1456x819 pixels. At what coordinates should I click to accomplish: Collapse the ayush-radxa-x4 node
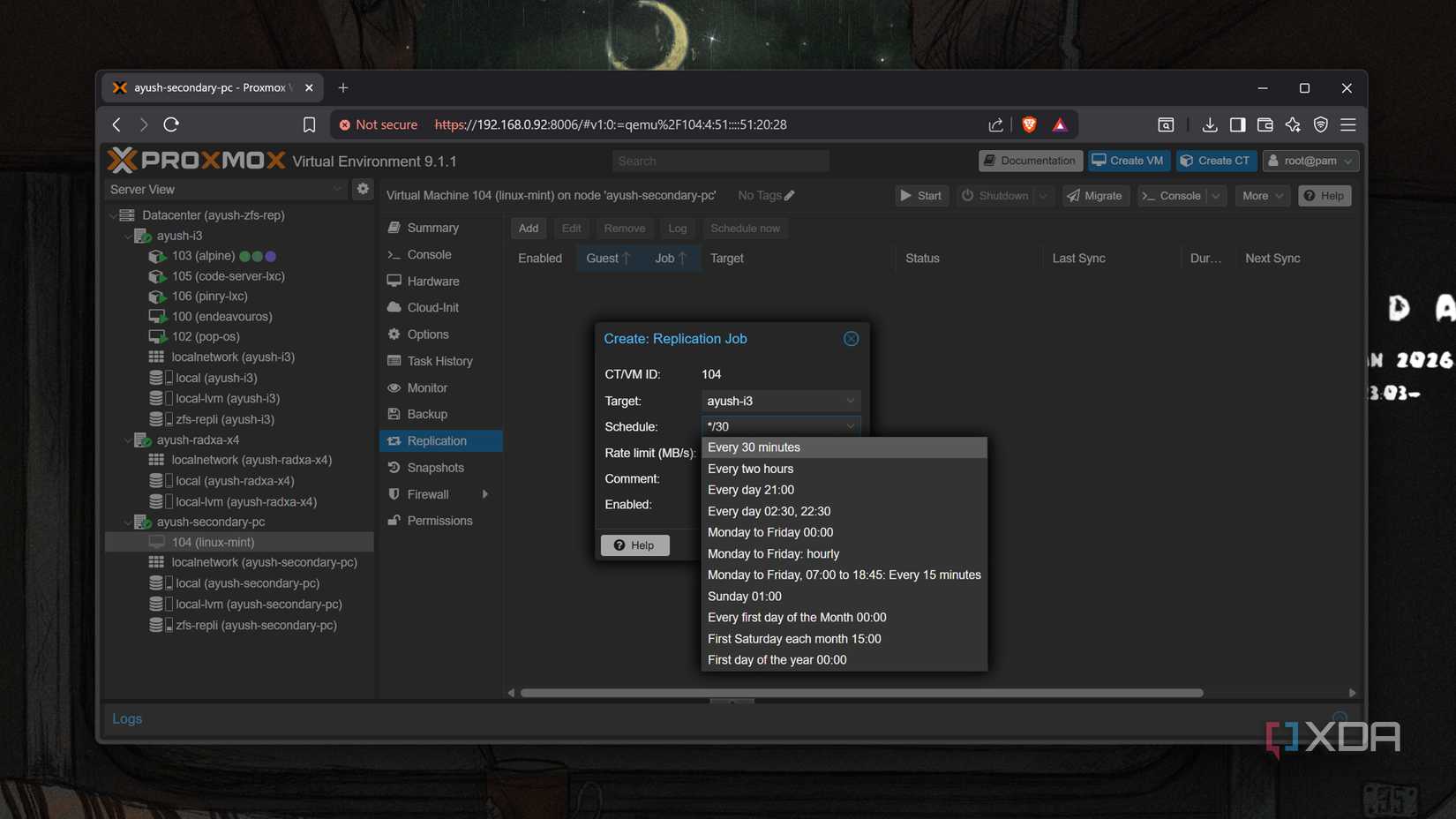point(128,440)
